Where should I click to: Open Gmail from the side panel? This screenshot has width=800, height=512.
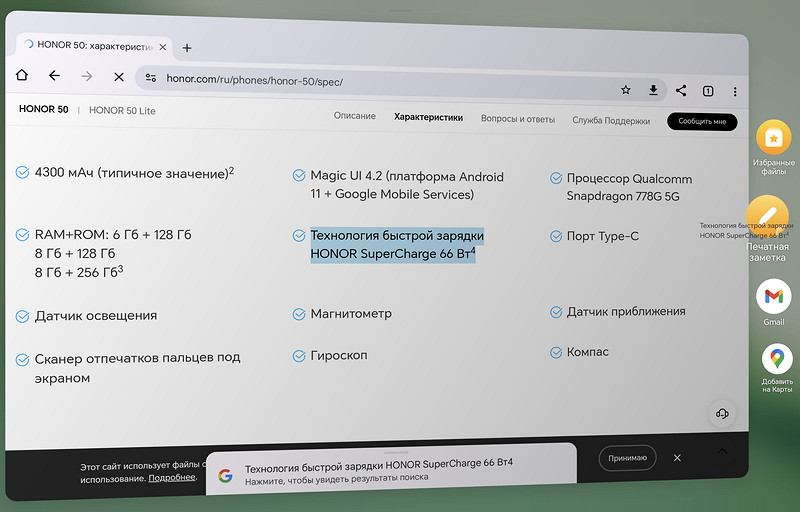point(773,297)
